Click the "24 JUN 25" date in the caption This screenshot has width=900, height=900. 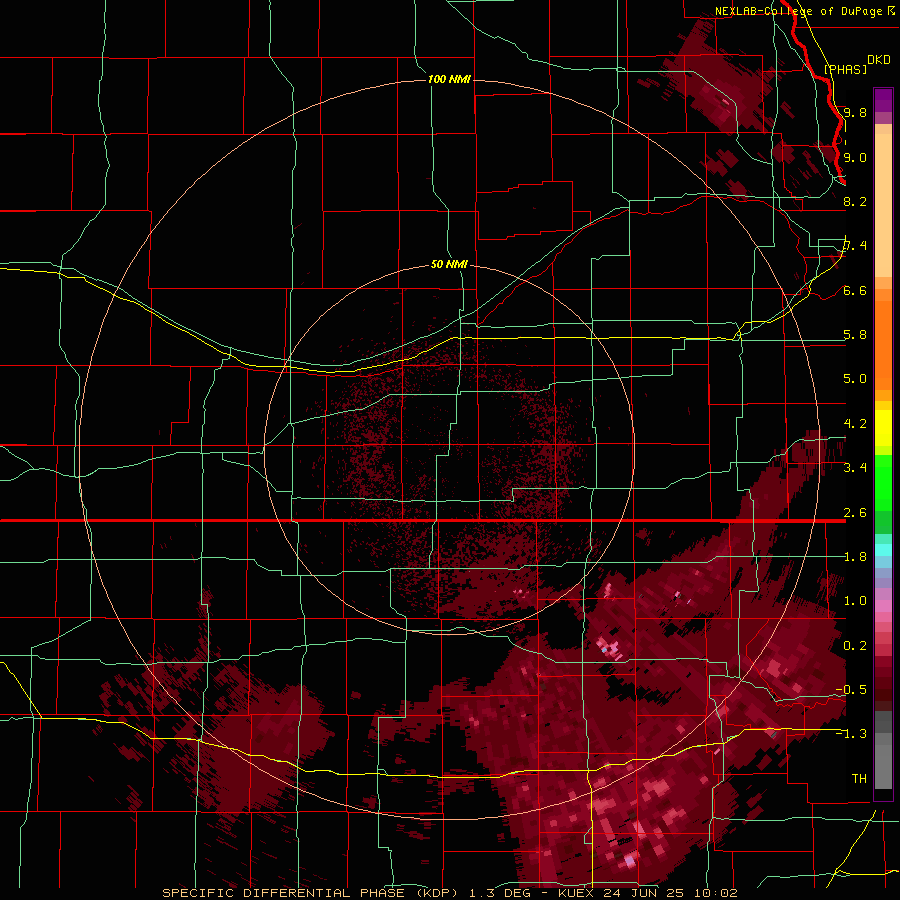click(x=642, y=893)
